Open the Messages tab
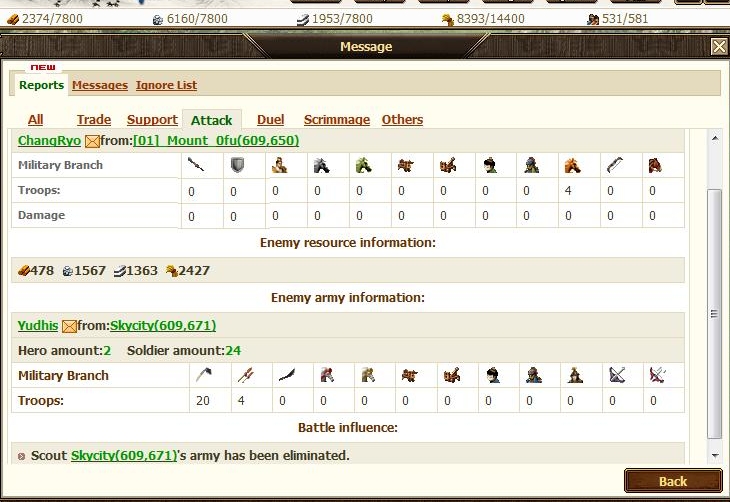 pos(100,85)
